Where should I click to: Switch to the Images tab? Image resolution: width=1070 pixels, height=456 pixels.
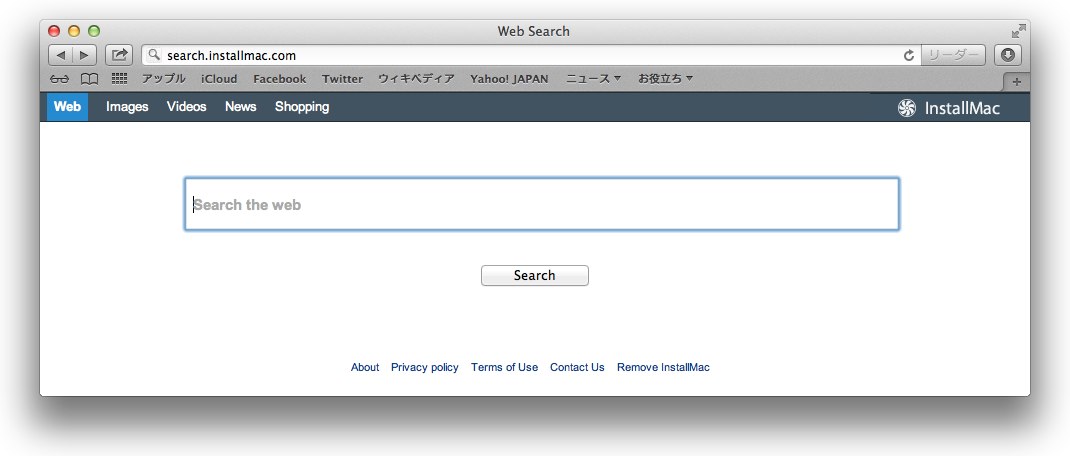pos(127,107)
